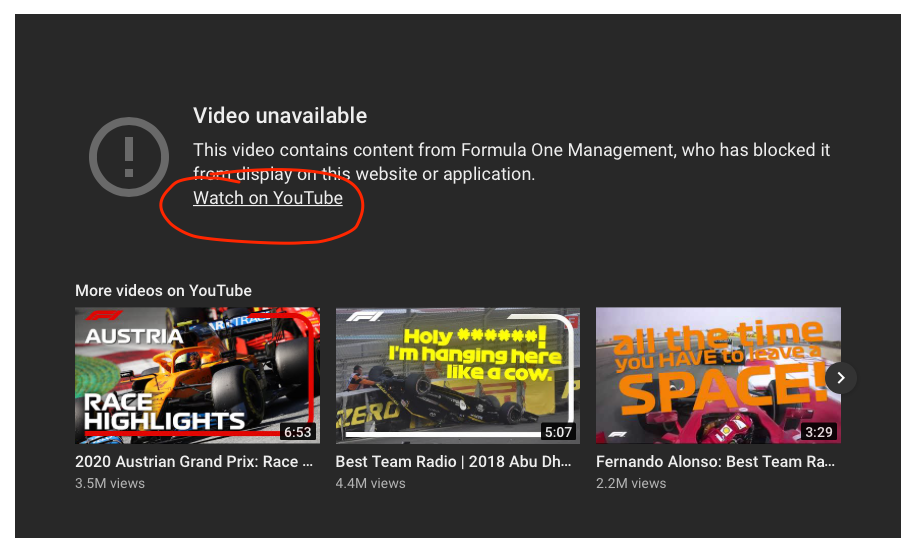
Task: Click the 5:07 duration badge
Action: (558, 432)
